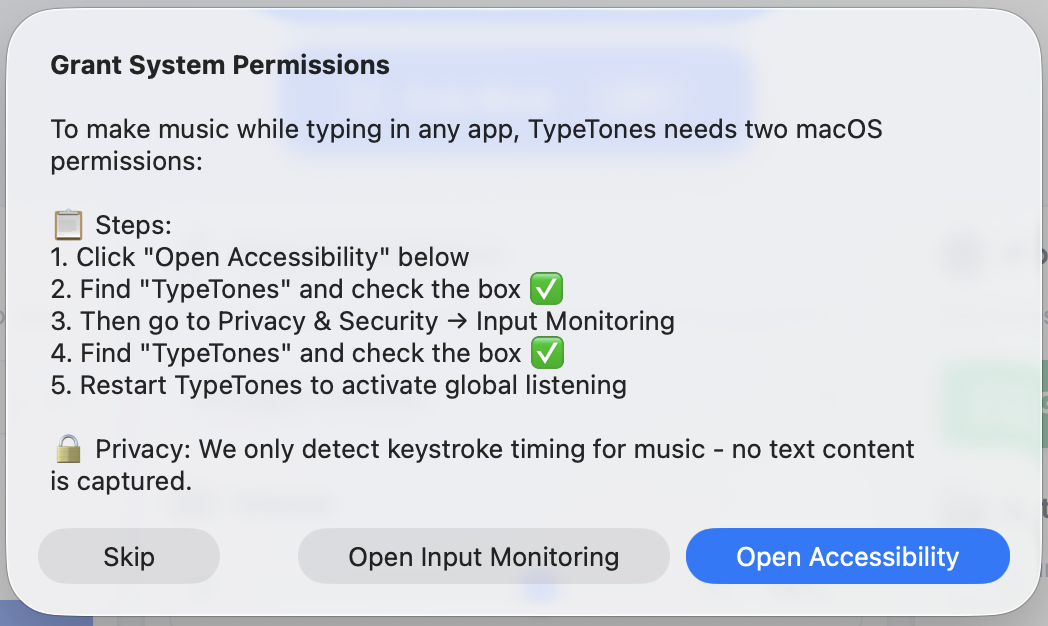Click the arrow between Privacy & Security and Input Monitoring
This screenshot has height=626, width=1048.
(457, 321)
